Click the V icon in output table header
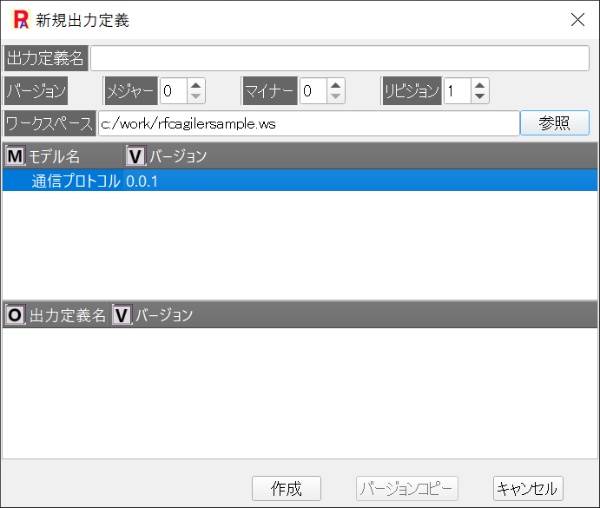The height and width of the screenshot is (508, 600). (122, 315)
